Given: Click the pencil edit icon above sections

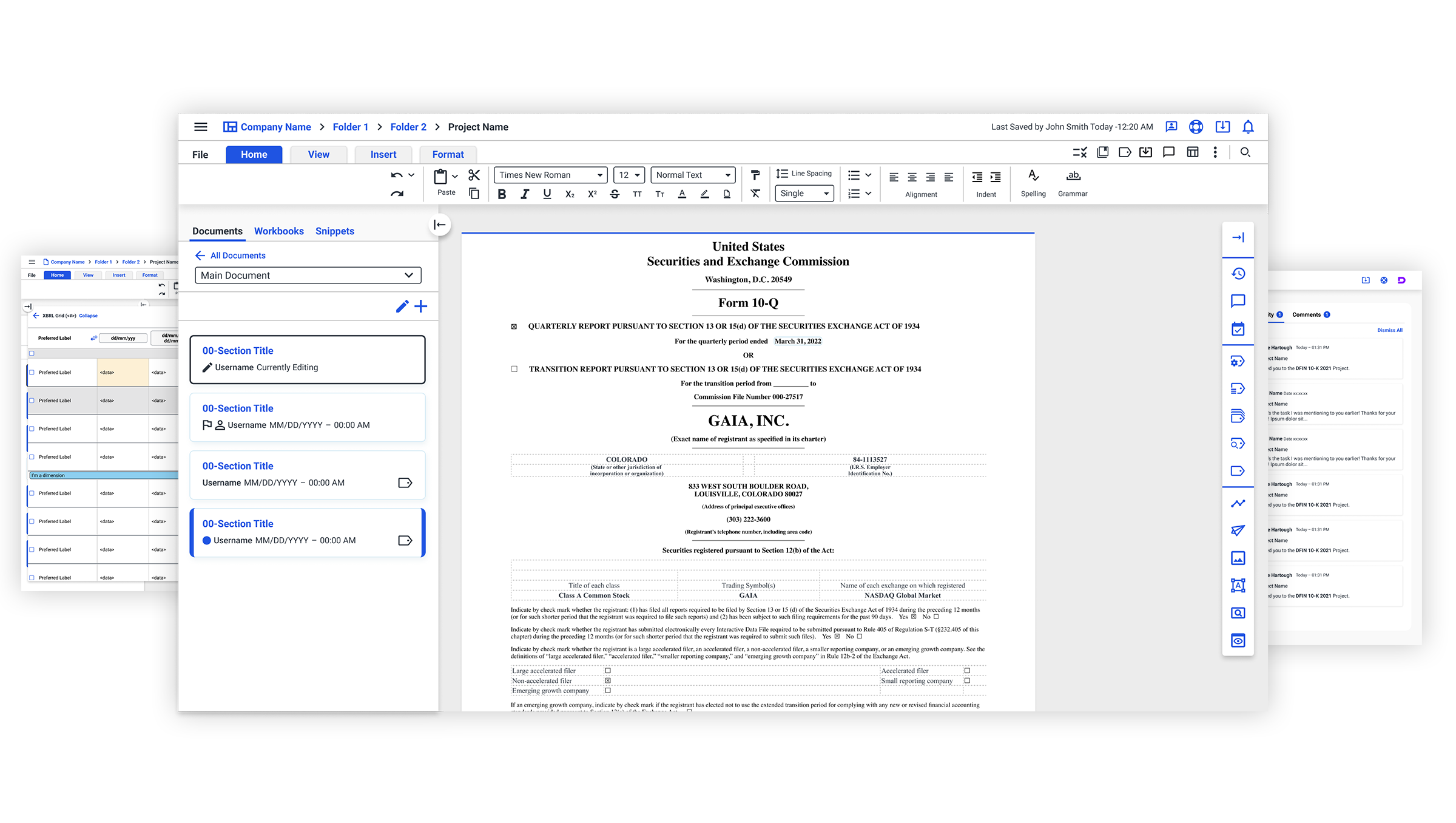Looking at the screenshot, I should (x=402, y=307).
